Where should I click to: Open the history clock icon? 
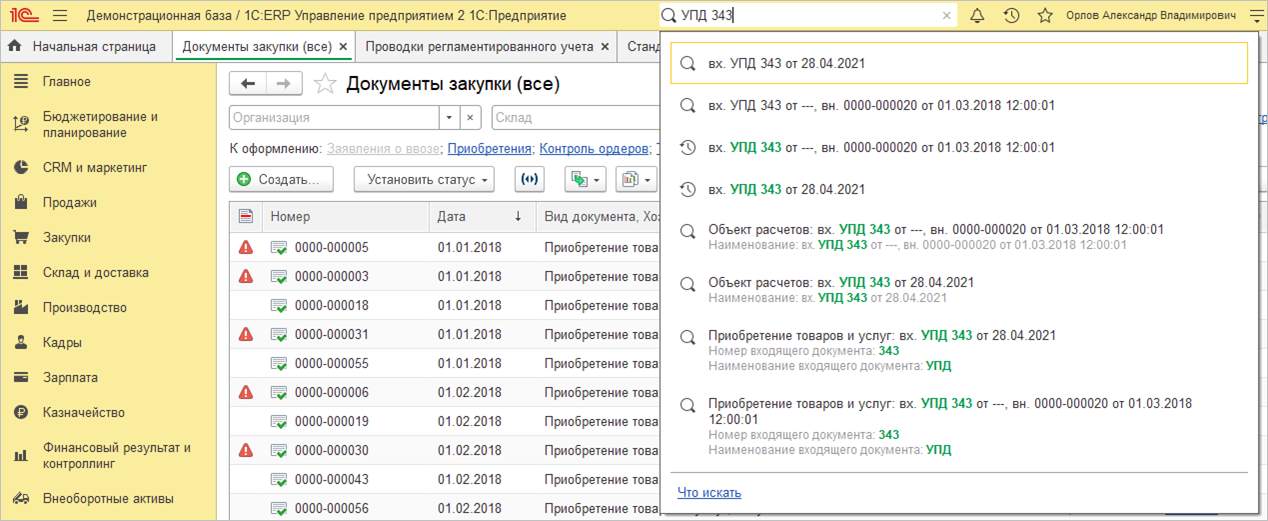pos(1011,16)
